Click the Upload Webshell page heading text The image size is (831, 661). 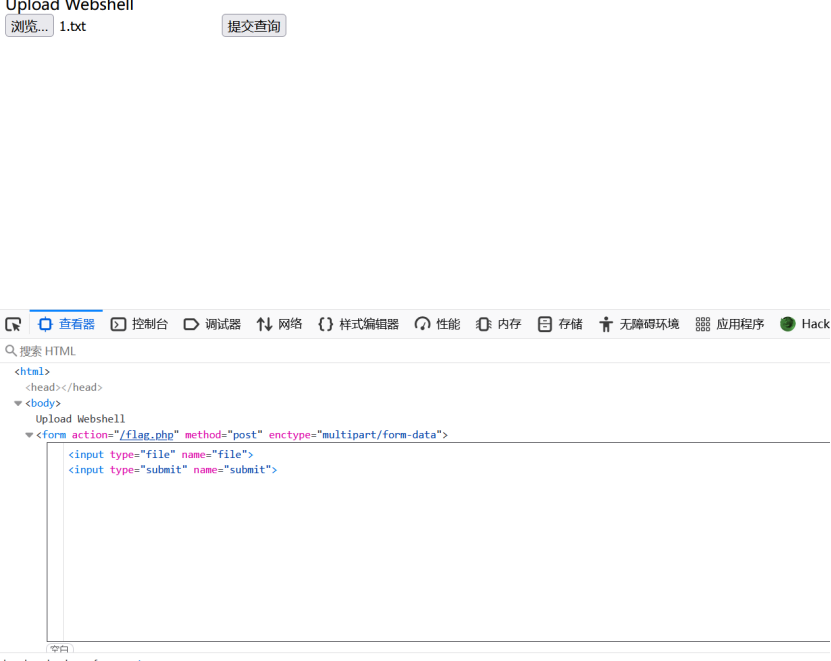point(69,5)
